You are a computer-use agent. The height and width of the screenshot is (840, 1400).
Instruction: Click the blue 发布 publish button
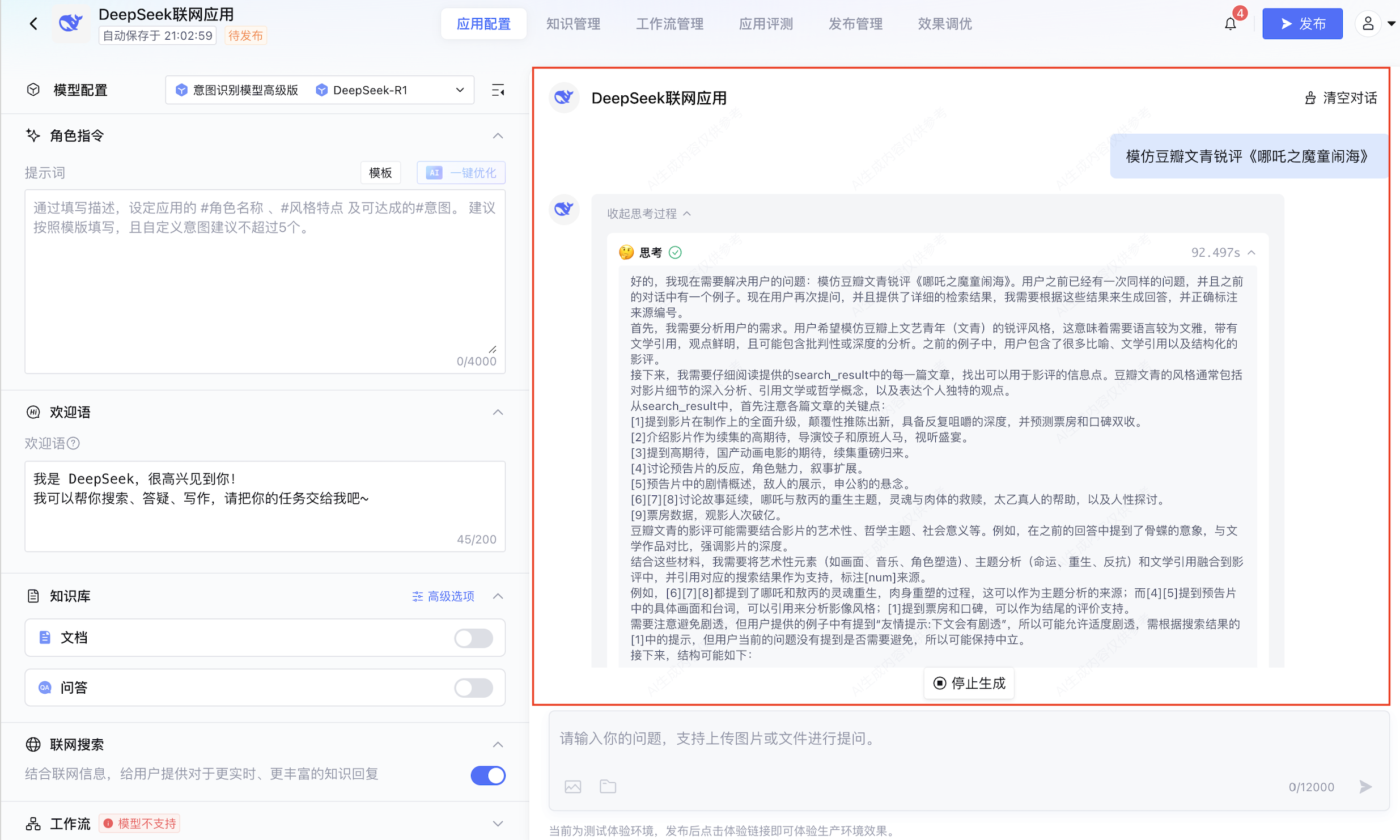[1302, 24]
